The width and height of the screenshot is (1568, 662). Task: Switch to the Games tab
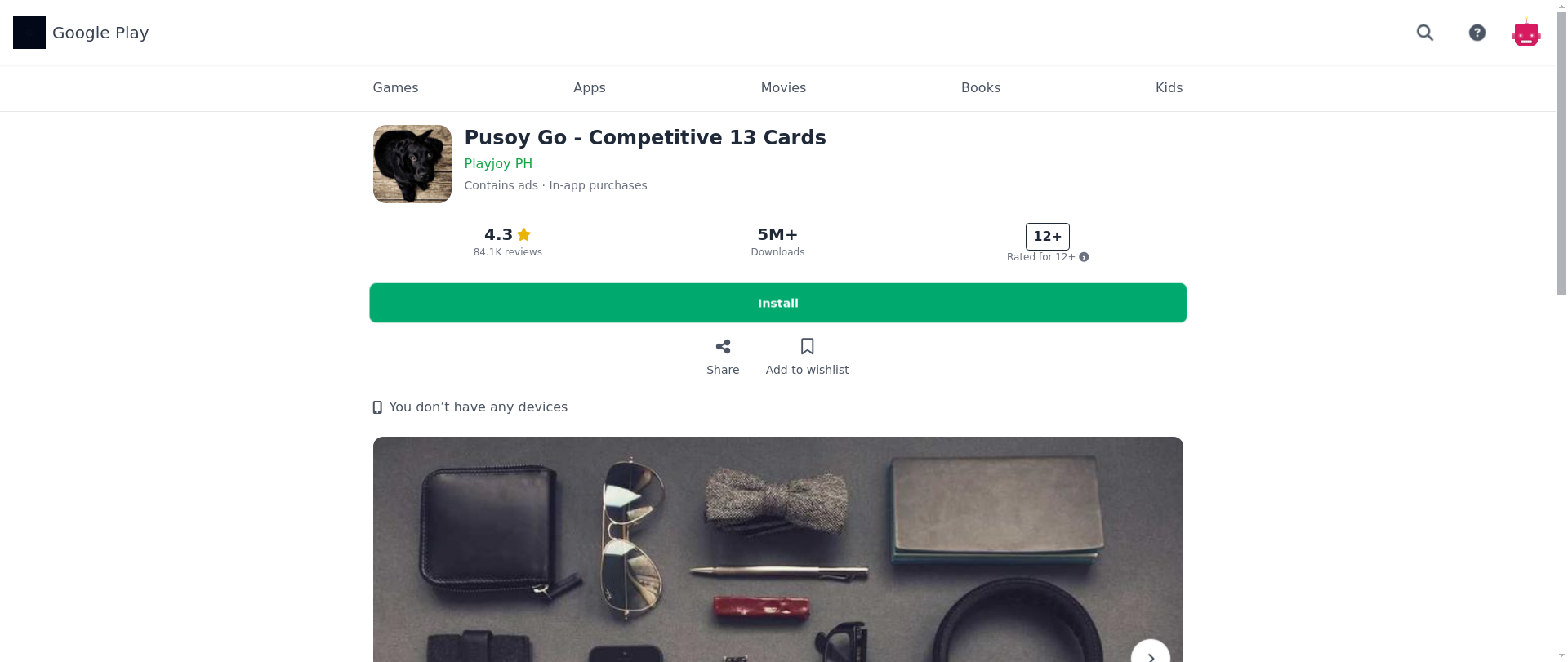[x=395, y=88]
